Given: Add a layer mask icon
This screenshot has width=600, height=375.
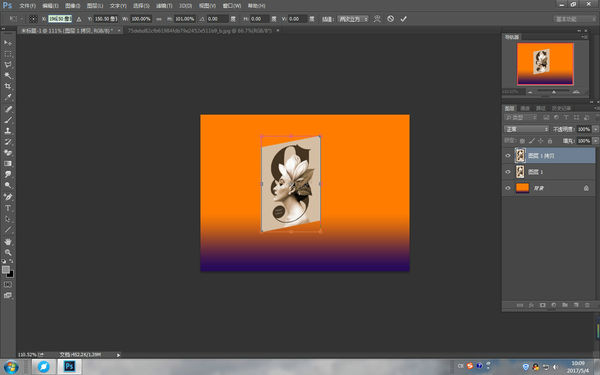Looking at the screenshot, I should click(x=543, y=305).
